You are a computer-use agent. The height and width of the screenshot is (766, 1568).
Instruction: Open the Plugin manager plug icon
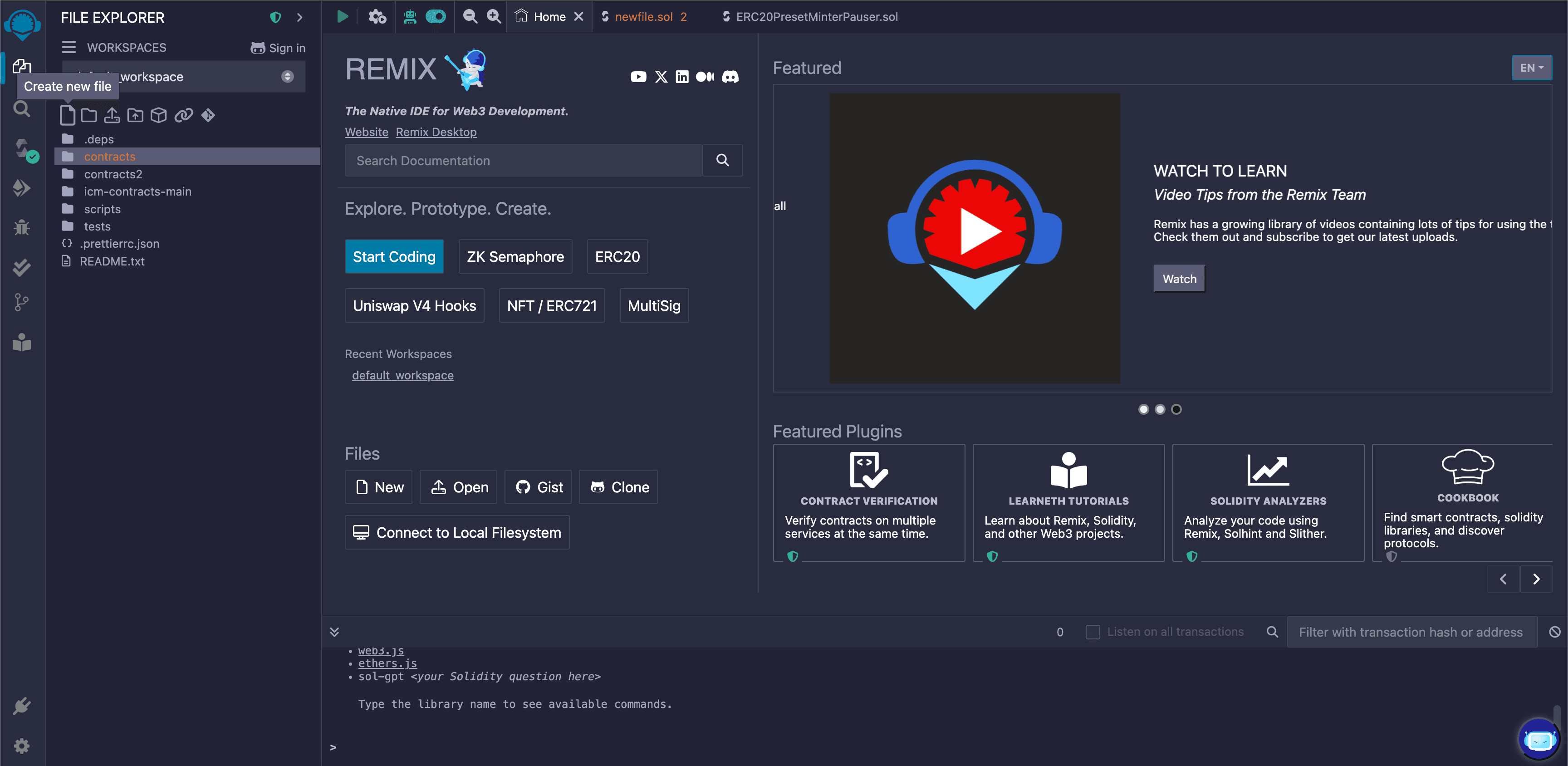(x=22, y=706)
